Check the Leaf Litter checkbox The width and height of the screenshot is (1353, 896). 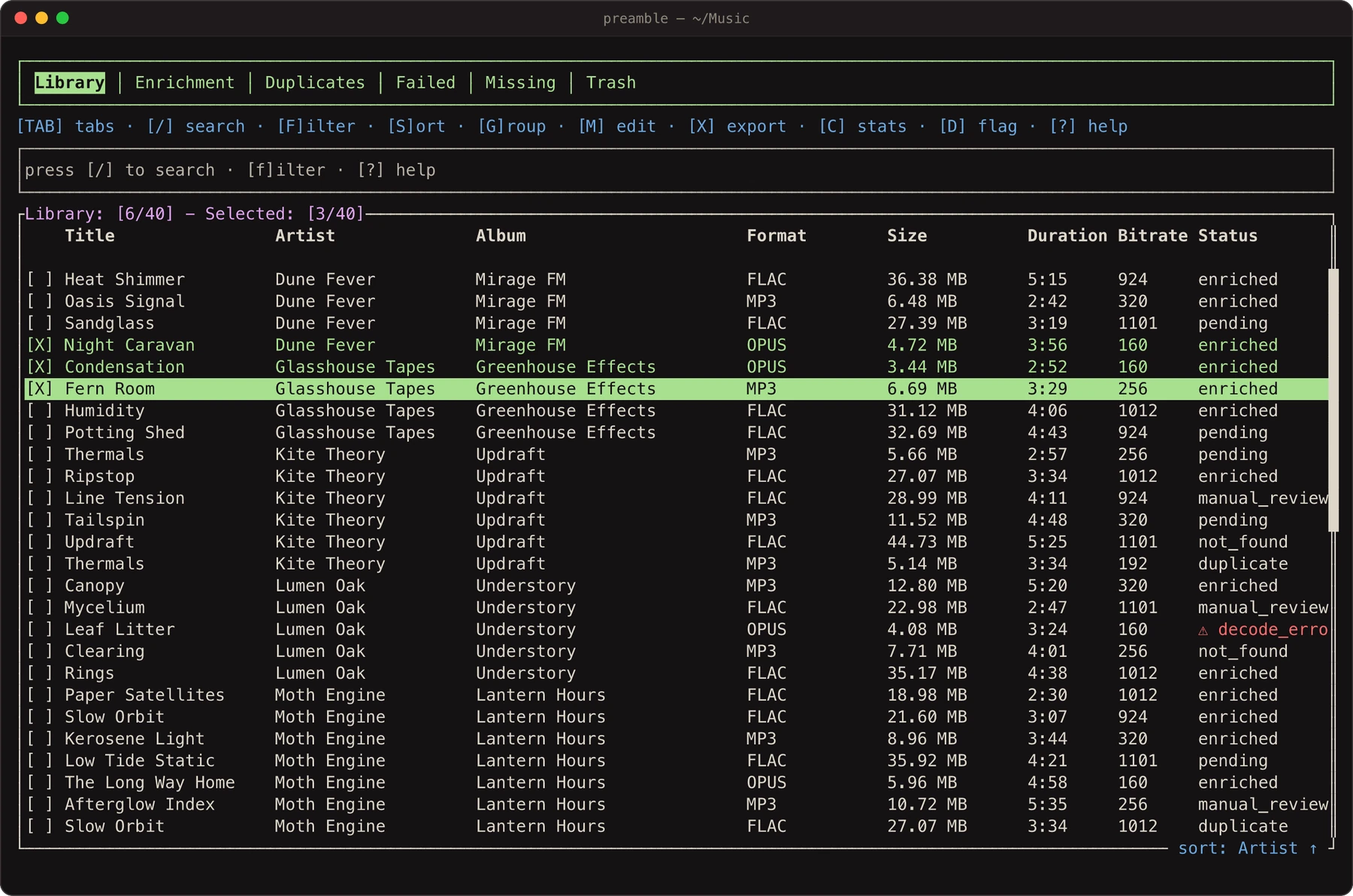(40, 629)
